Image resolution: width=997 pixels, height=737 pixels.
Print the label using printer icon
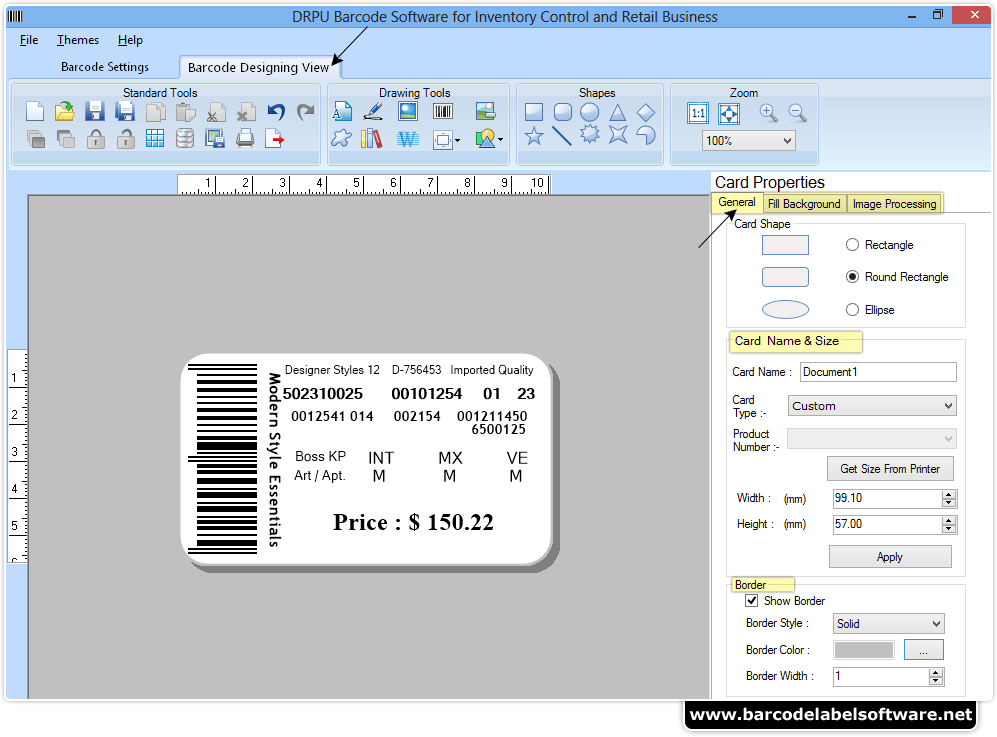[245, 138]
